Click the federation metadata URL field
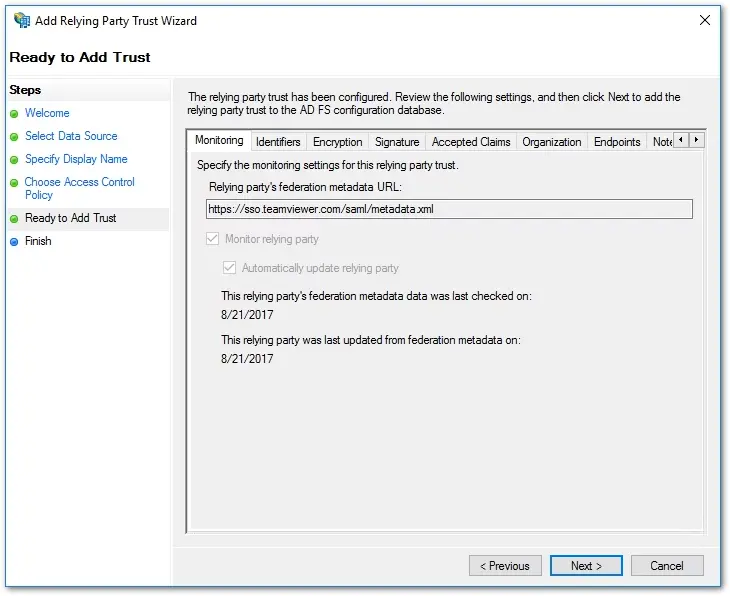This screenshot has height=596, width=730. [x=449, y=209]
